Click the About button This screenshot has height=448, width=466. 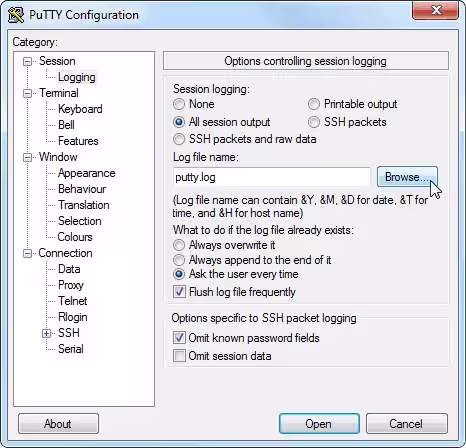[x=58, y=424]
